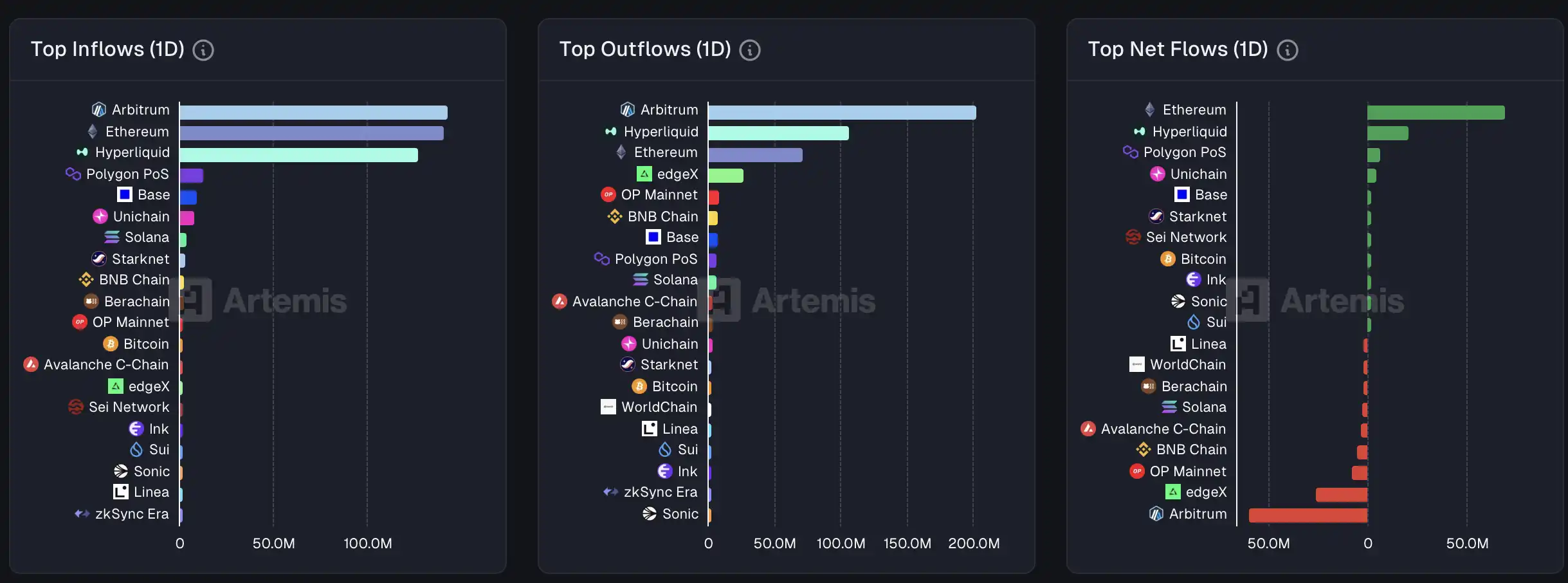Select the Bitcoin logo in Top Net Flows chart
This screenshot has width=1568, height=583.
(x=1167, y=259)
